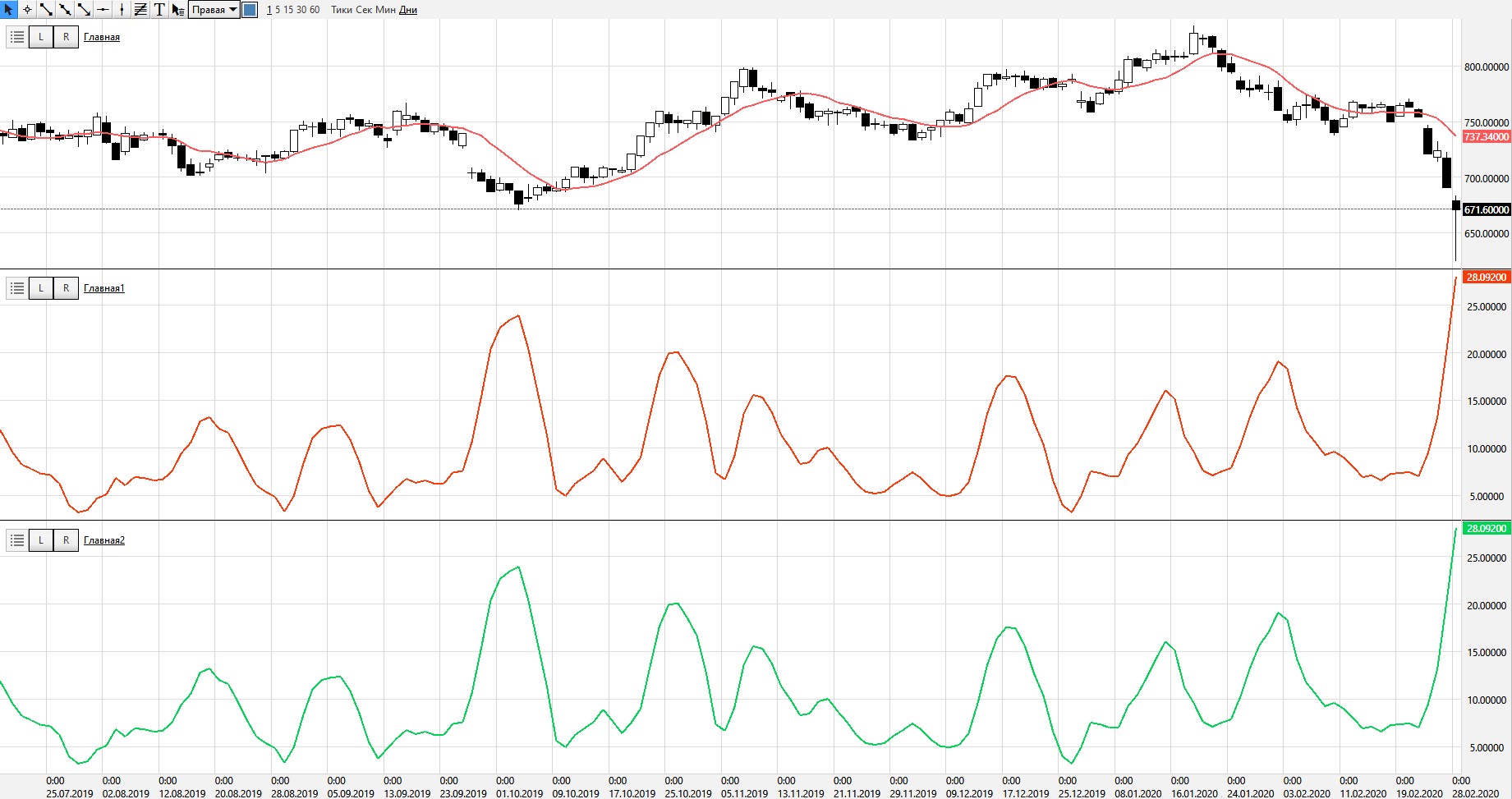Select the vertical line tool

[122, 10]
